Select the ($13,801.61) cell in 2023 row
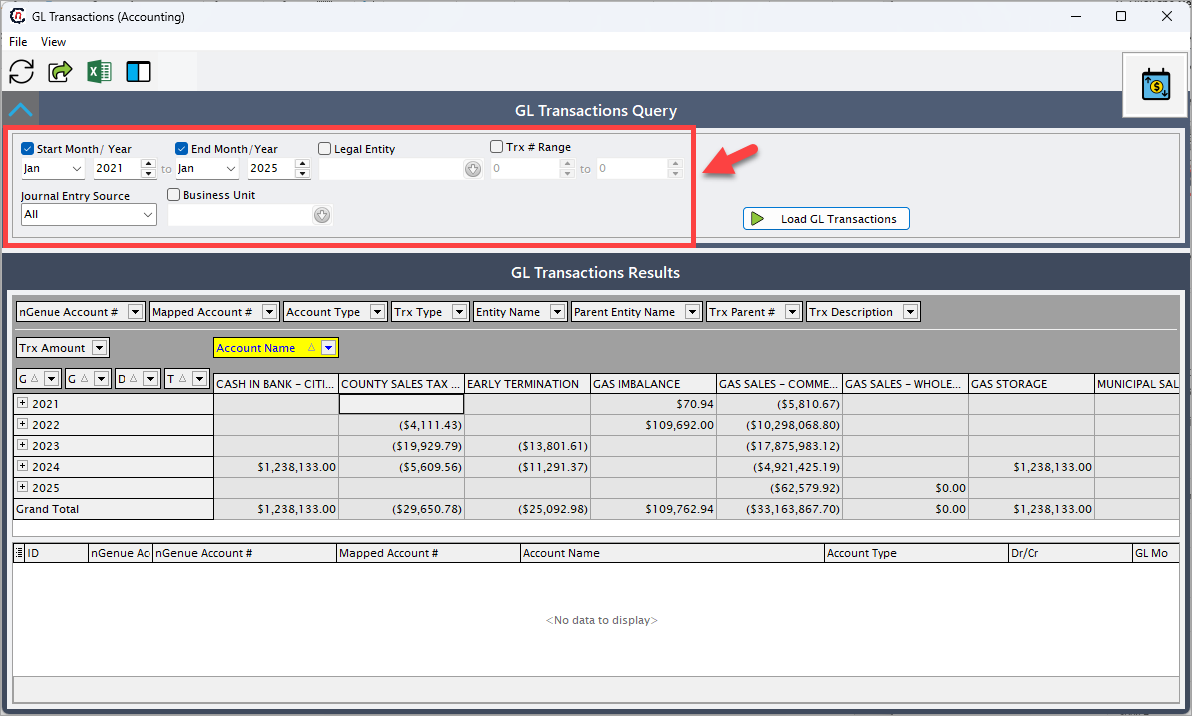This screenshot has height=716, width=1192. tap(528, 445)
